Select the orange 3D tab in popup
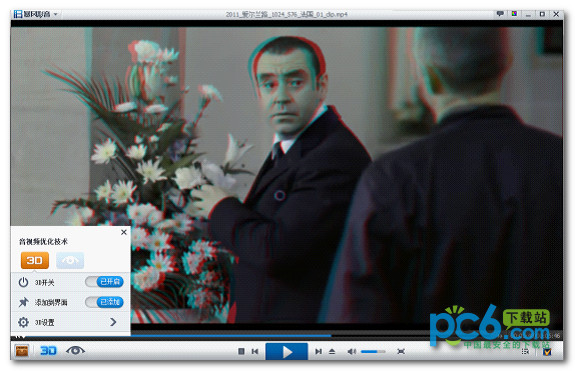575x371 pixels. tap(35, 260)
